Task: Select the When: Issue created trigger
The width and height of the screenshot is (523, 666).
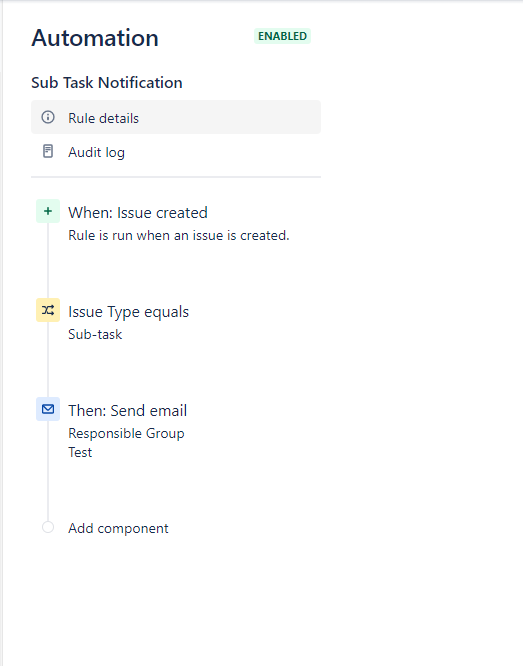Action: point(138,212)
